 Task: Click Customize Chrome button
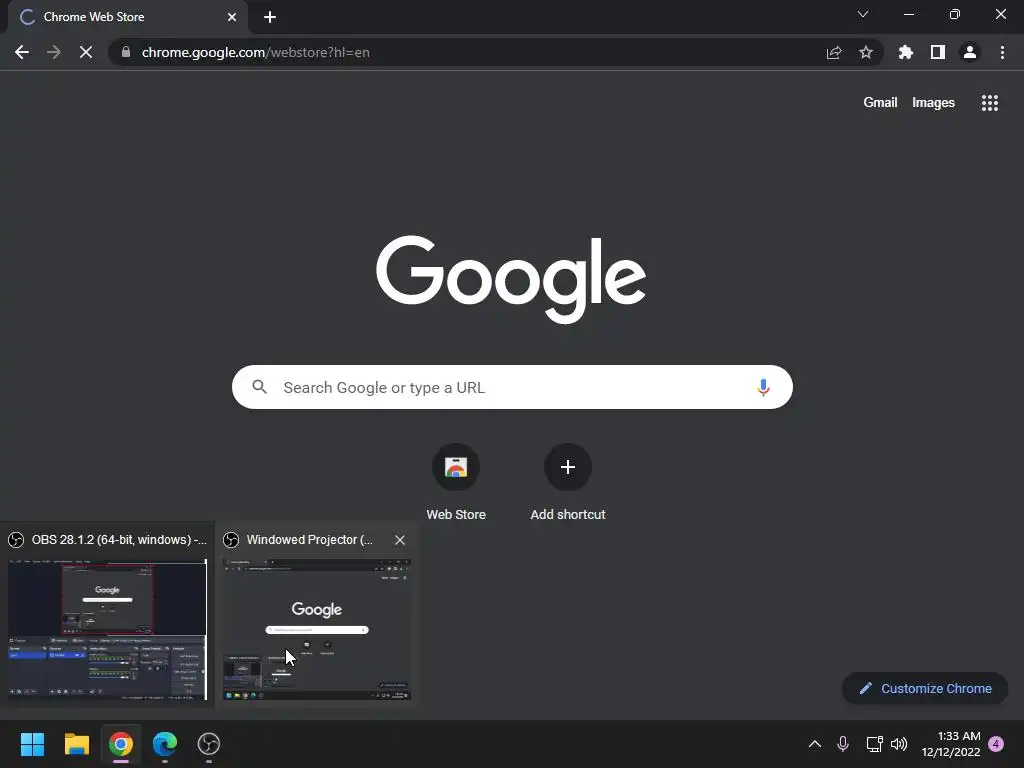pos(925,688)
